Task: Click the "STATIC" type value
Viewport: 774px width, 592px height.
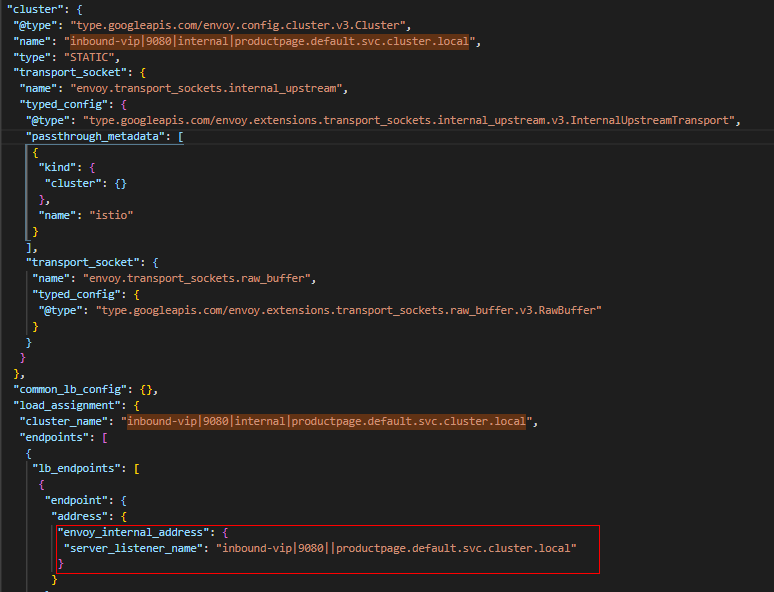Action: point(89,57)
